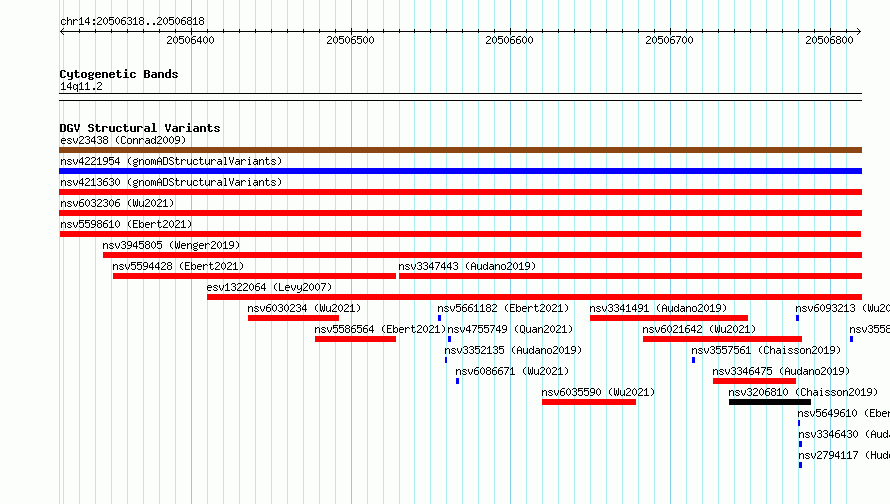This screenshot has width=890, height=504.
Task: Click the blue marker under nsv6086671 (Wu2021)
Action: pyautogui.click(x=457, y=381)
